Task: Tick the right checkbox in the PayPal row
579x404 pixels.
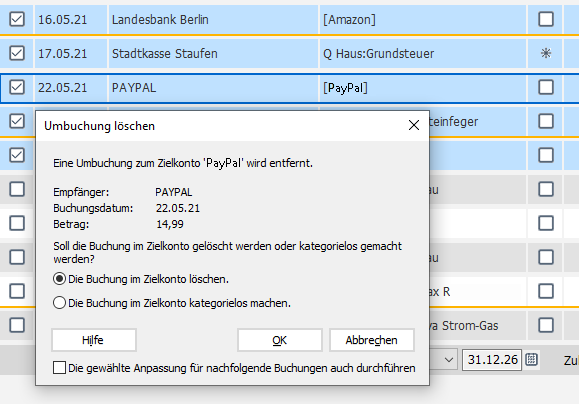Action: (x=546, y=88)
